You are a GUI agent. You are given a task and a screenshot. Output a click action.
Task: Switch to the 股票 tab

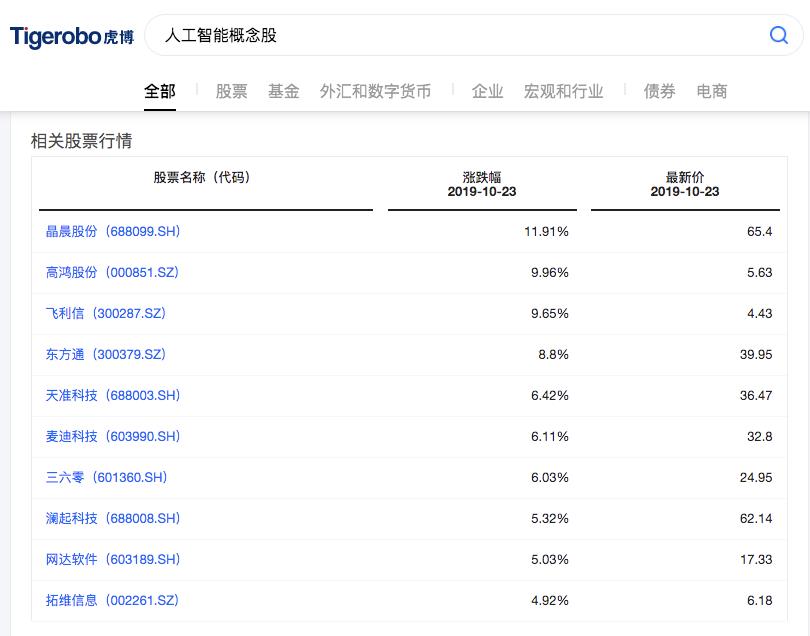tap(231, 91)
